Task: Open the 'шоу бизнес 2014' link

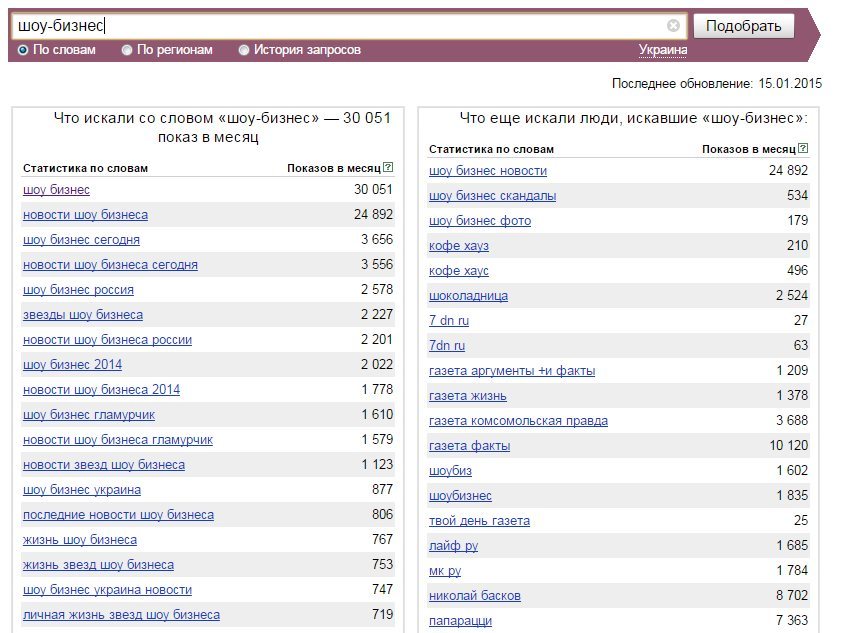Action: tap(72, 365)
